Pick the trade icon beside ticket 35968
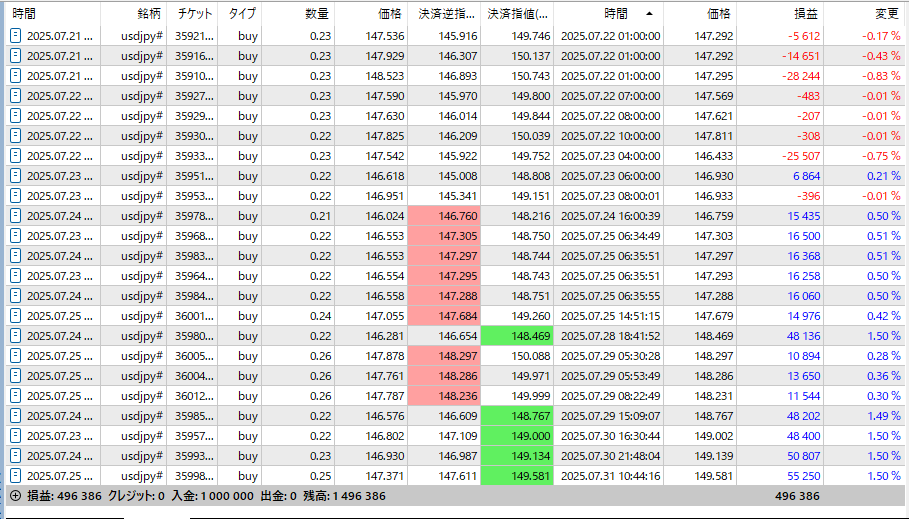909x519 pixels. click(16, 236)
